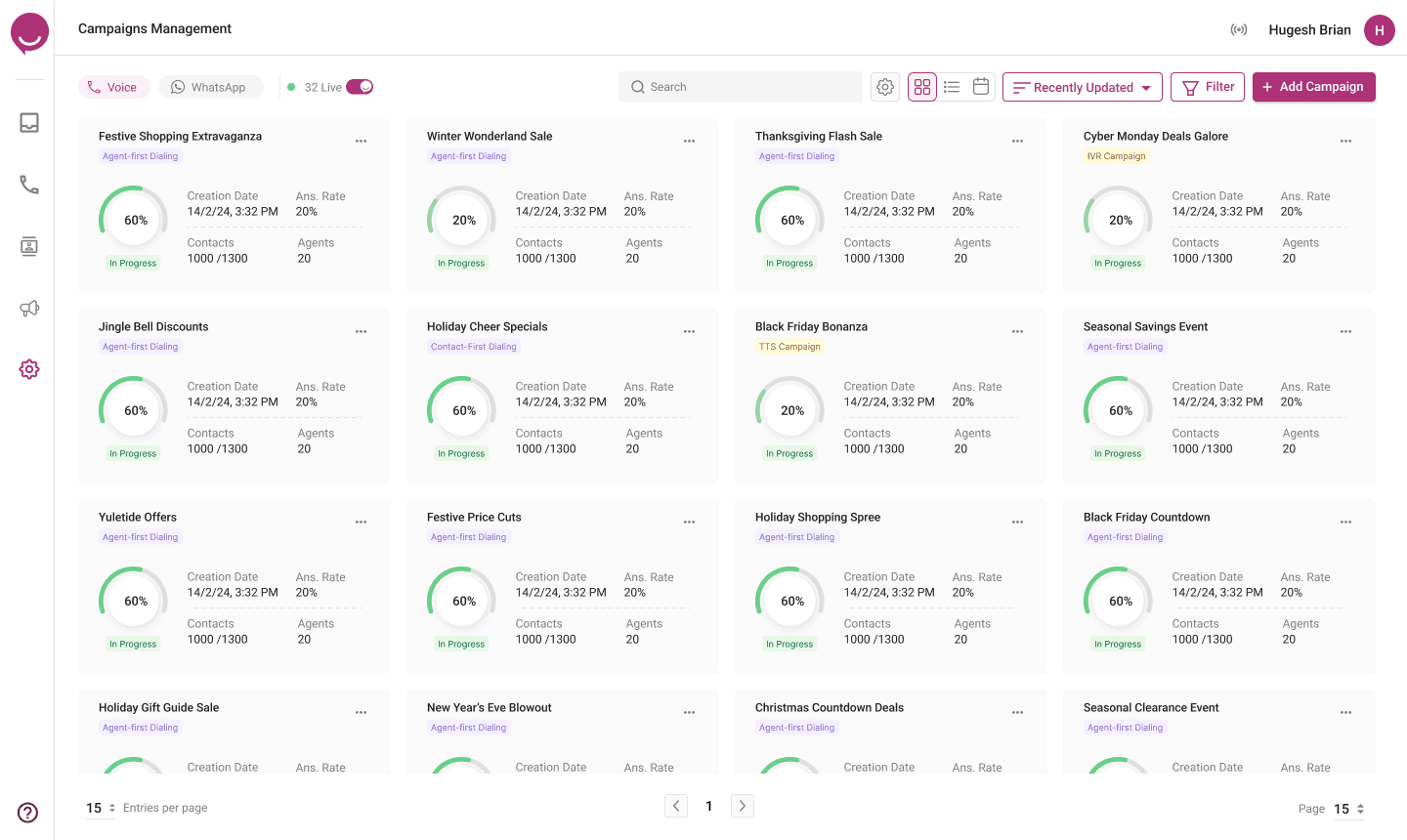Open more options for Holiday Cheer Specials
The width and height of the screenshot is (1407, 840).
[690, 331]
